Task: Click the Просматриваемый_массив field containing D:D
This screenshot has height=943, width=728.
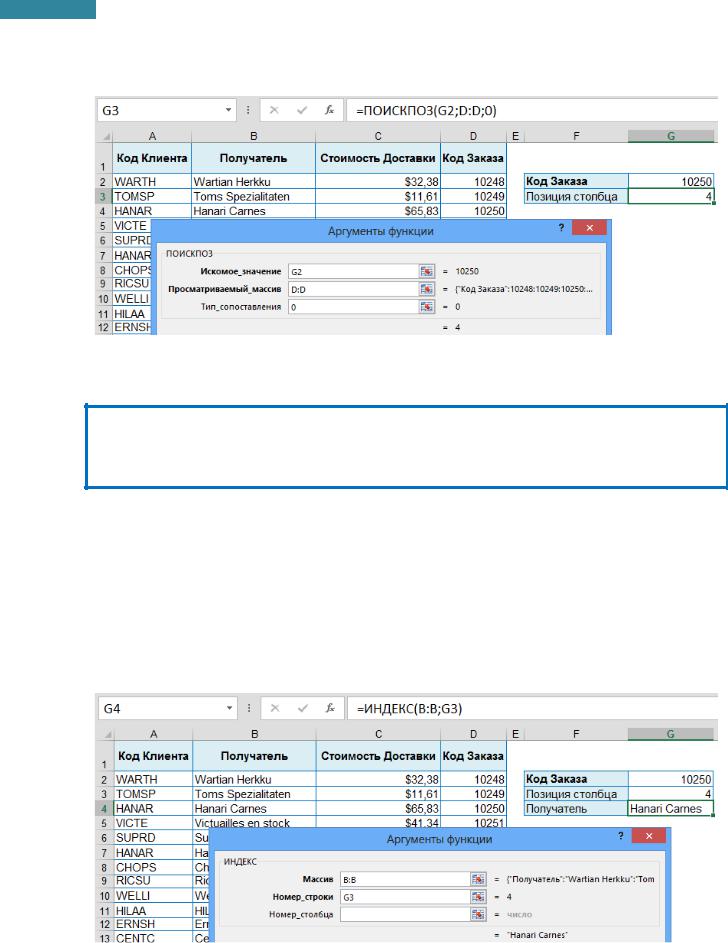Action: (353, 289)
